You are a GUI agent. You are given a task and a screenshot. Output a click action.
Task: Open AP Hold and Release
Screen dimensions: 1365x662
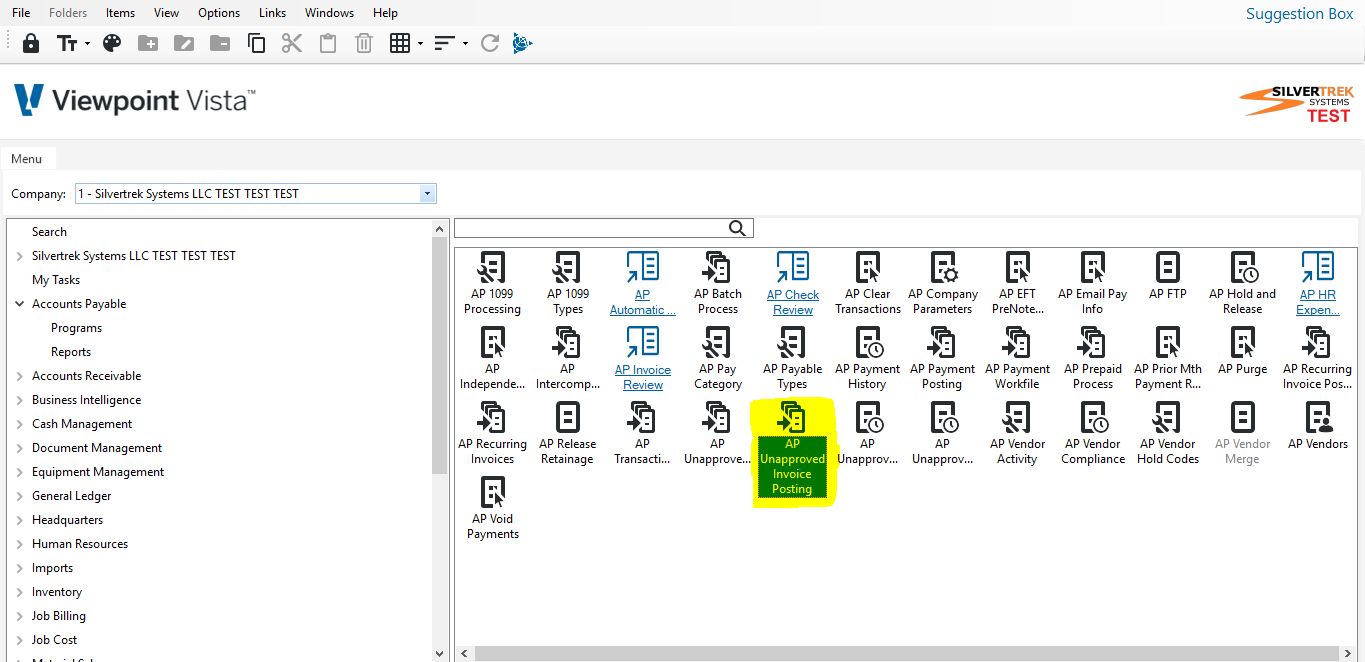coord(1242,284)
